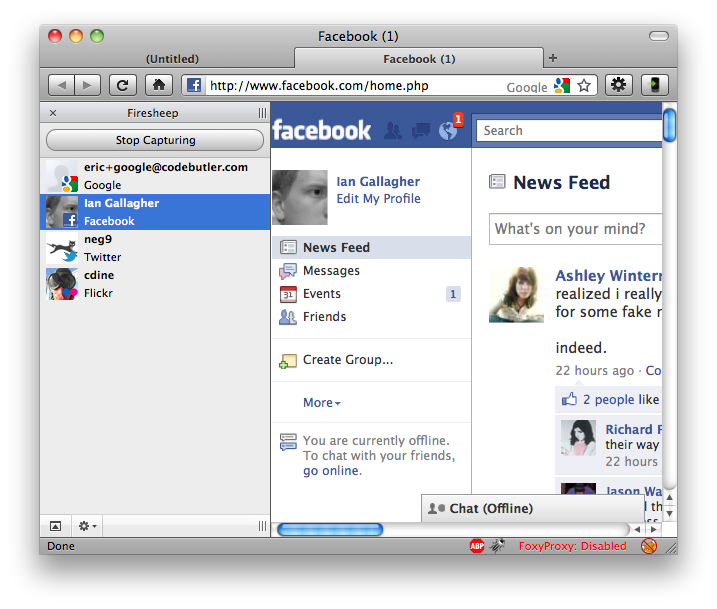717x609 pixels.
Task: Open Ashley Winter's name link
Action: click(608, 276)
